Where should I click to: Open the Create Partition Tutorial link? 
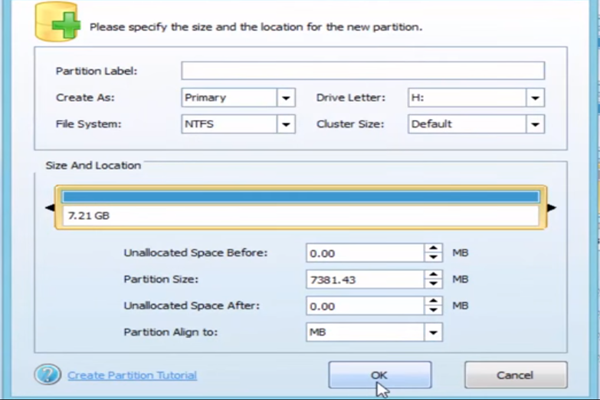132,375
